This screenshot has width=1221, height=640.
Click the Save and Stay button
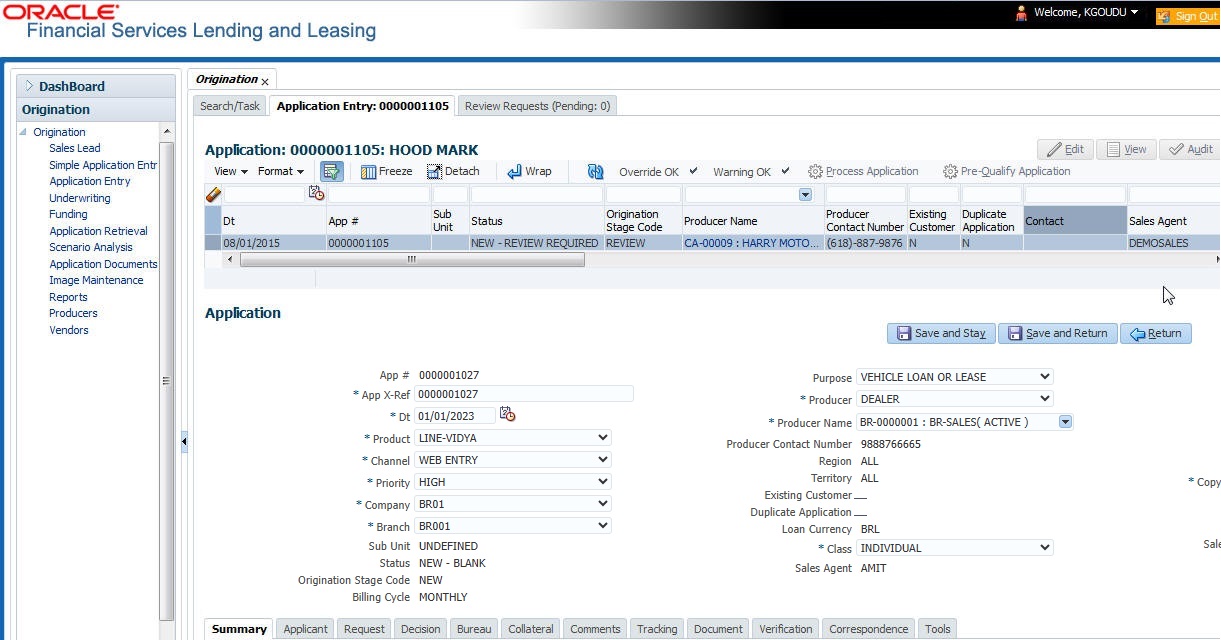tap(940, 333)
